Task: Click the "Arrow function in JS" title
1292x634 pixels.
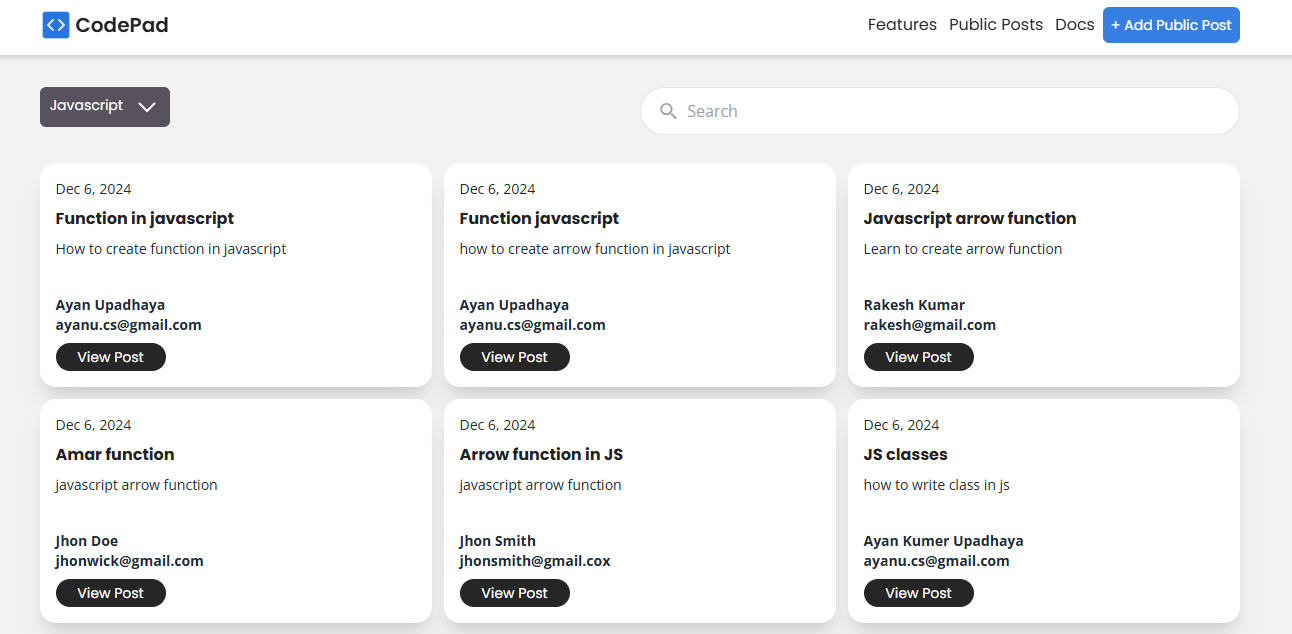Action: click(541, 454)
